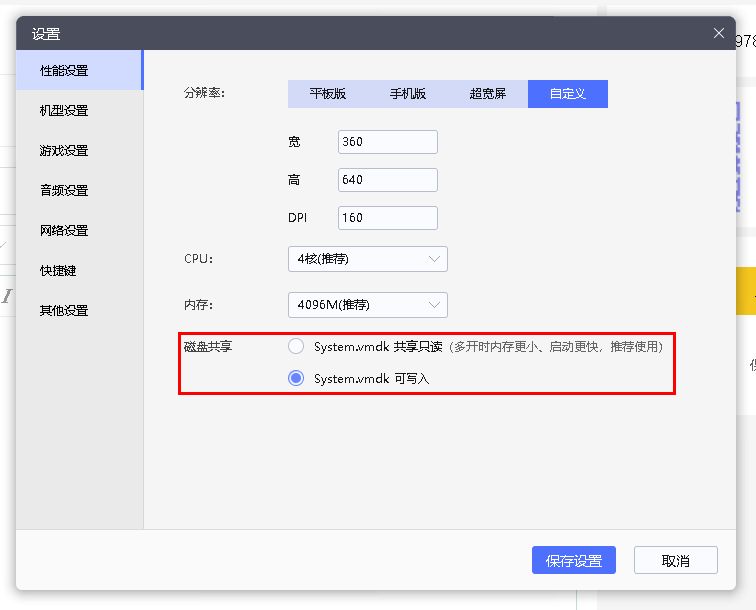Expand the CPU cores dropdown

point(367,259)
